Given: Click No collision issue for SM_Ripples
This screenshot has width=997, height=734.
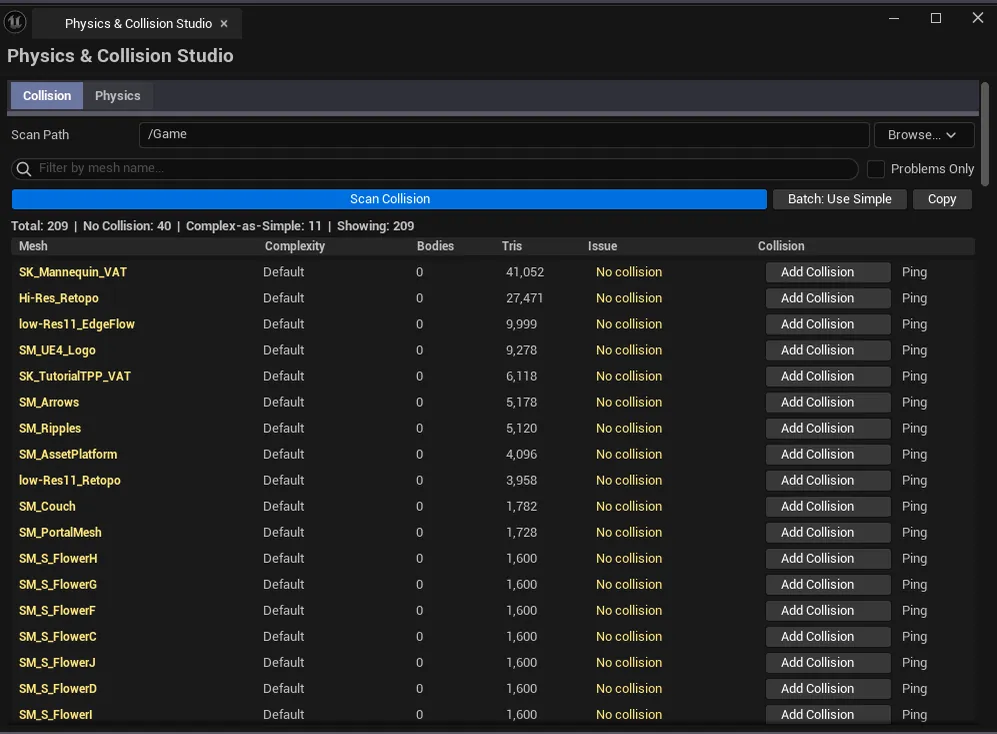Looking at the screenshot, I should pos(629,429).
